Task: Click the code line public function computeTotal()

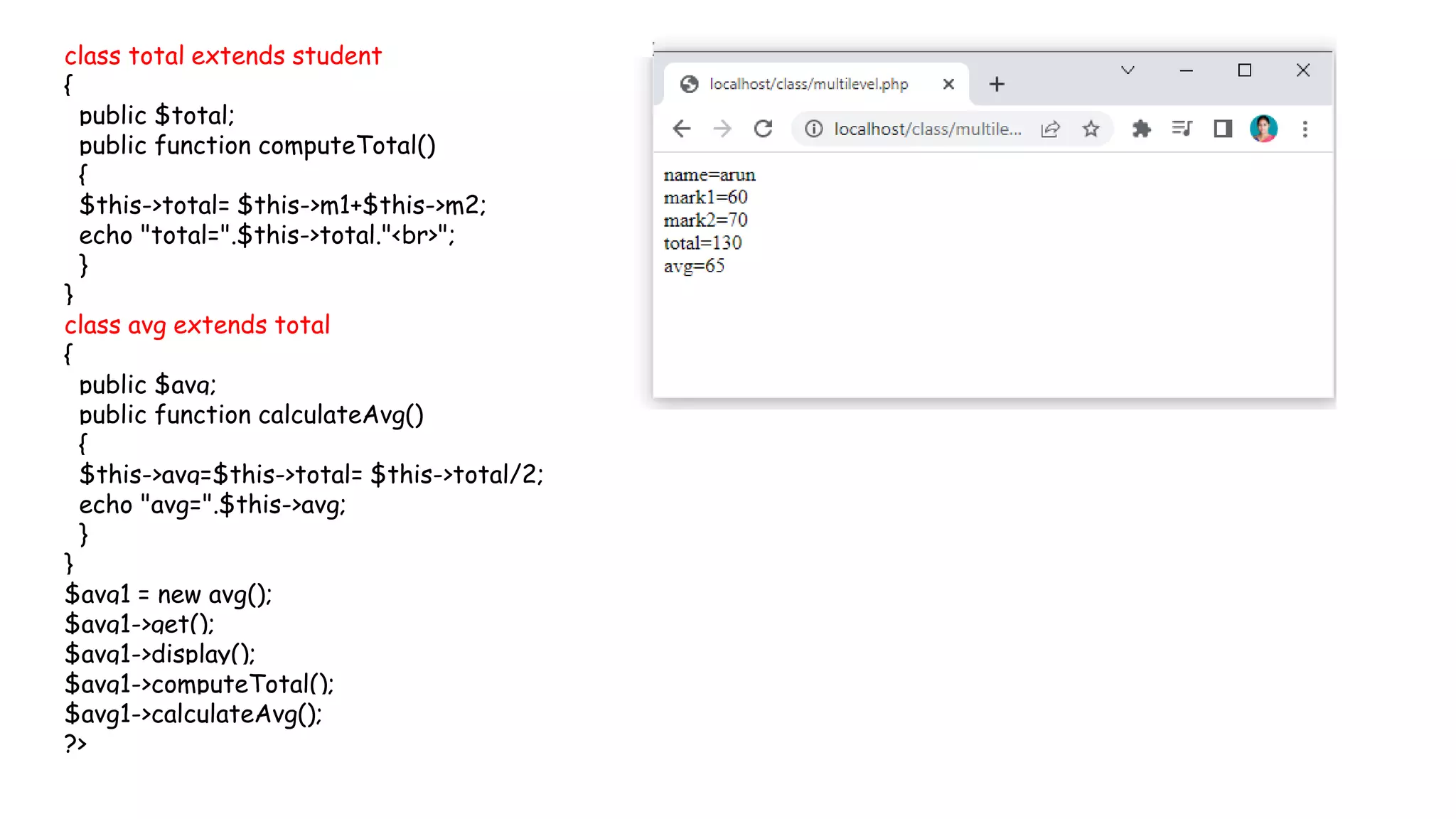Action: tap(257, 146)
